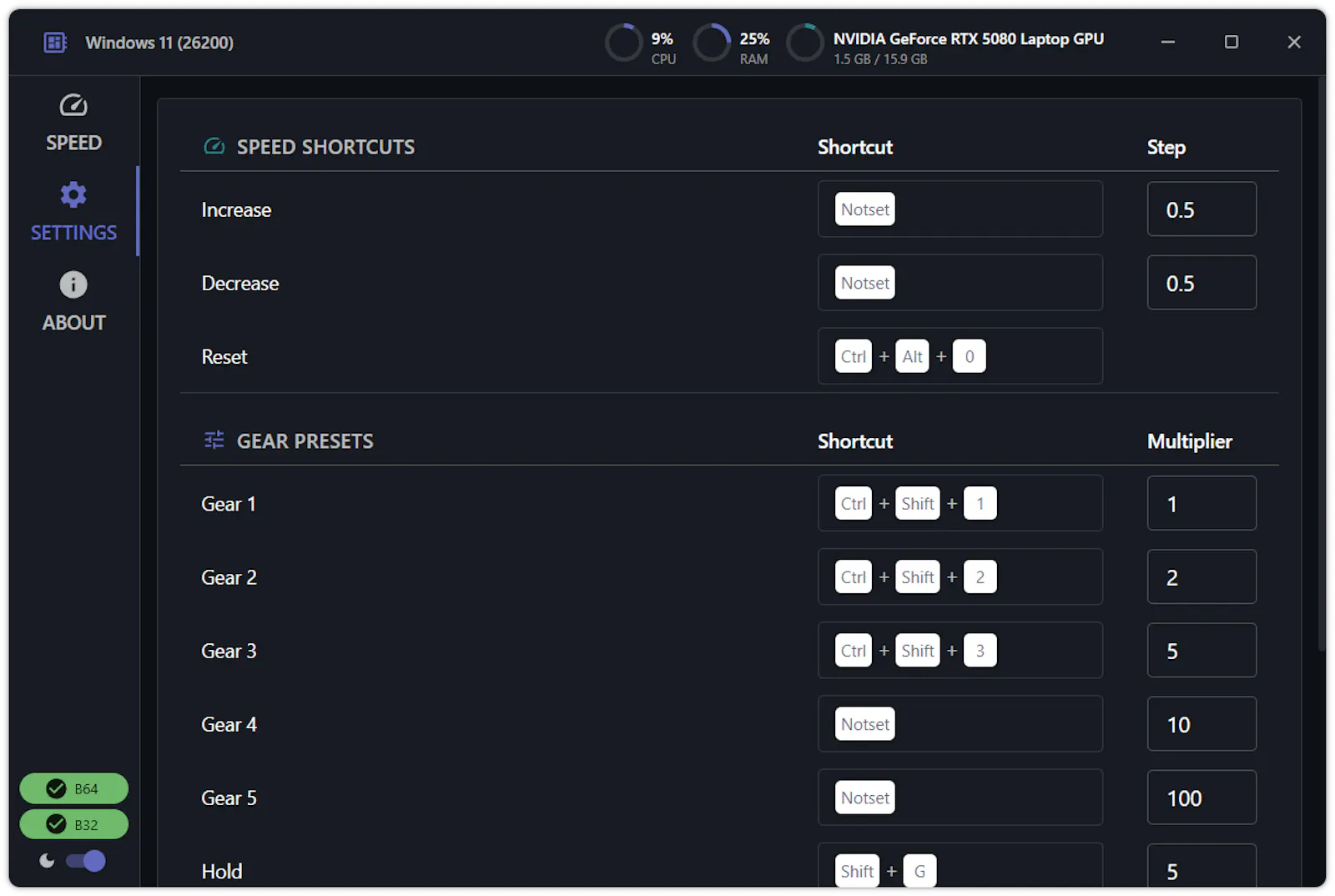The width and height of the screenshot is (1335, 896).
Task: Edit the Gear 4 multiplier value 10
Action: click(x=1201, y=723)
